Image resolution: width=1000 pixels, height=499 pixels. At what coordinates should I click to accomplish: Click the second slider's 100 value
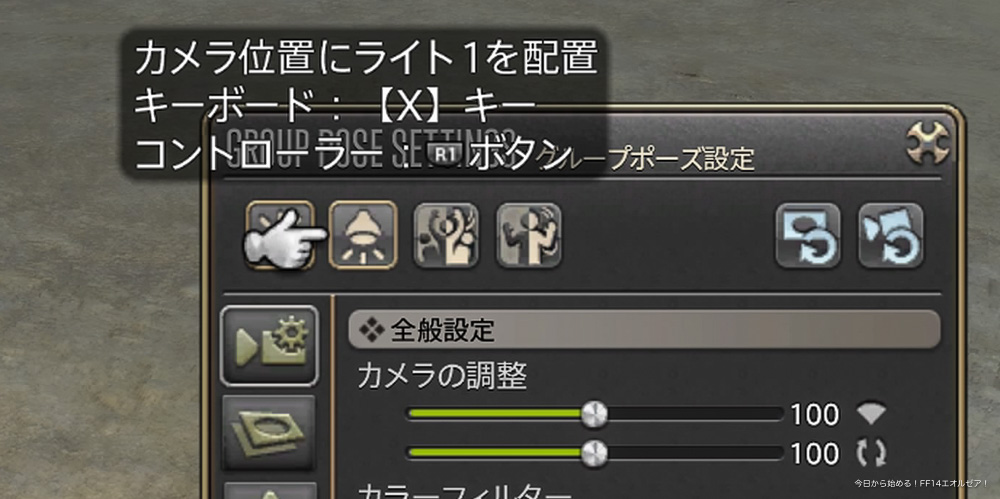814,454
